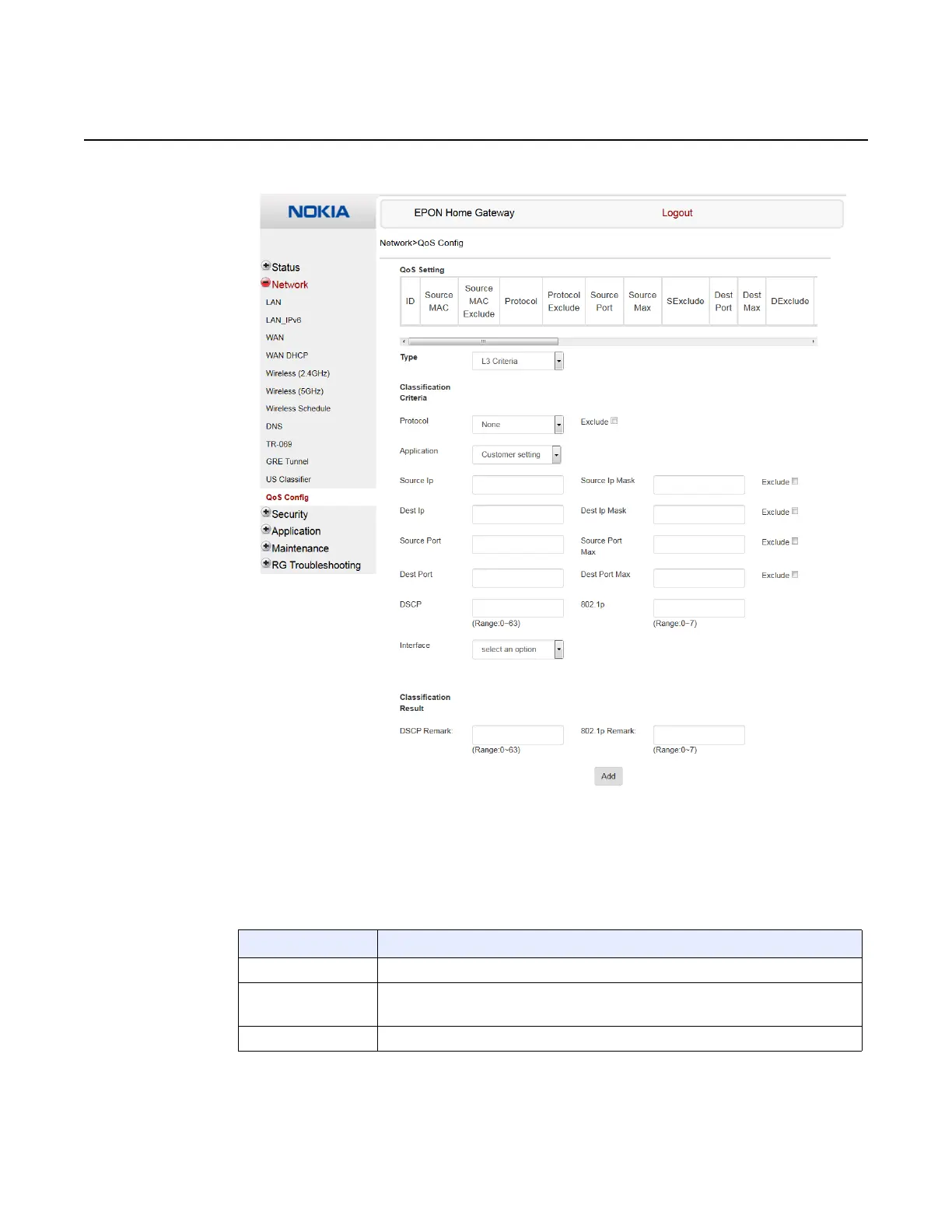Screen dimensions: 952x1232
Task: Click the Application label in the left sidebar
Action: tap(296, 531)
